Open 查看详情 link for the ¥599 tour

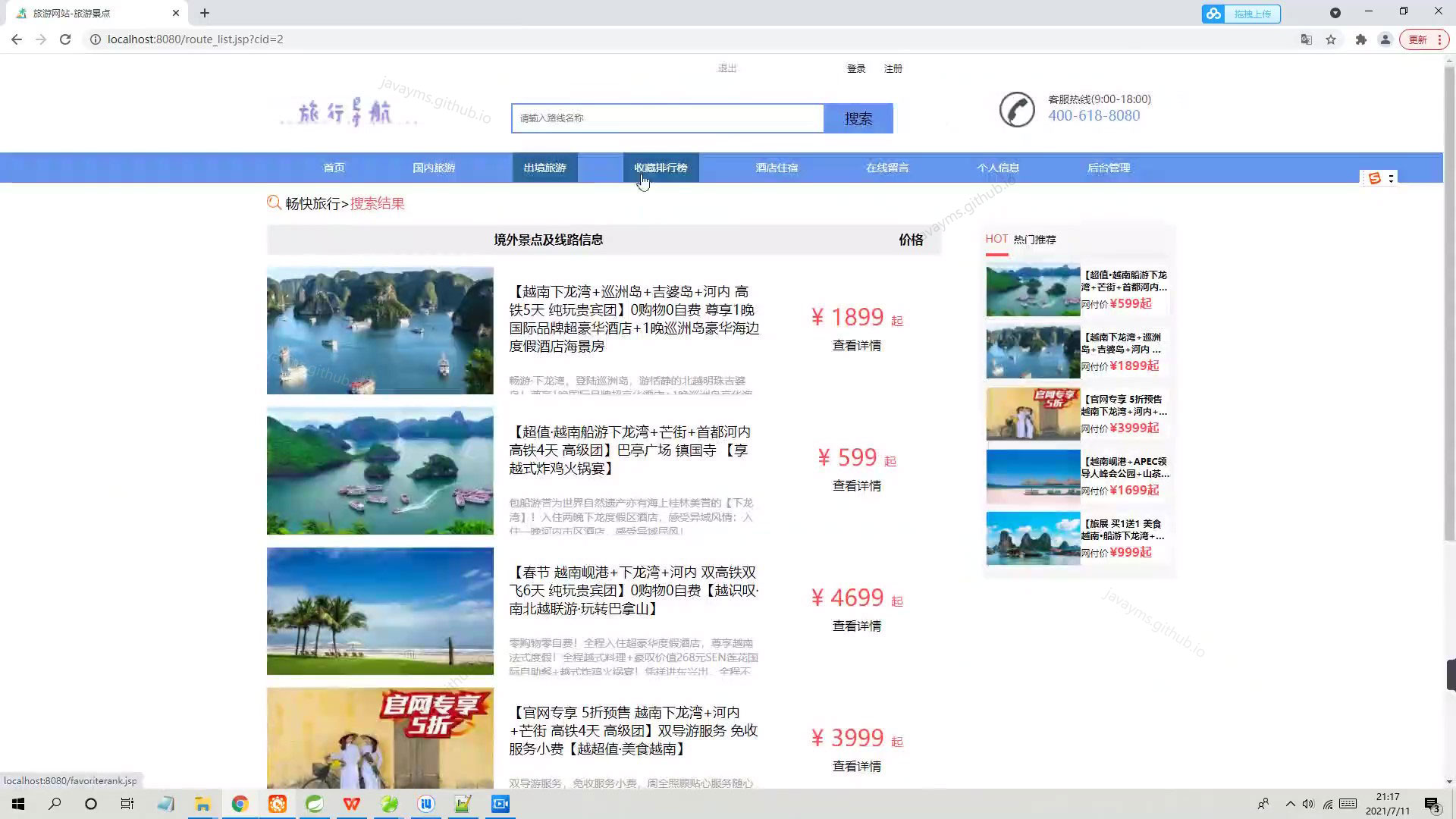[x=857, y=485]
